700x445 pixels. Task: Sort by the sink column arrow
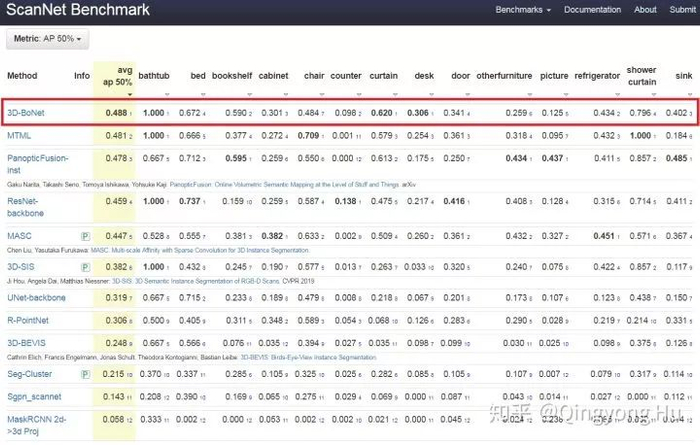690,94
